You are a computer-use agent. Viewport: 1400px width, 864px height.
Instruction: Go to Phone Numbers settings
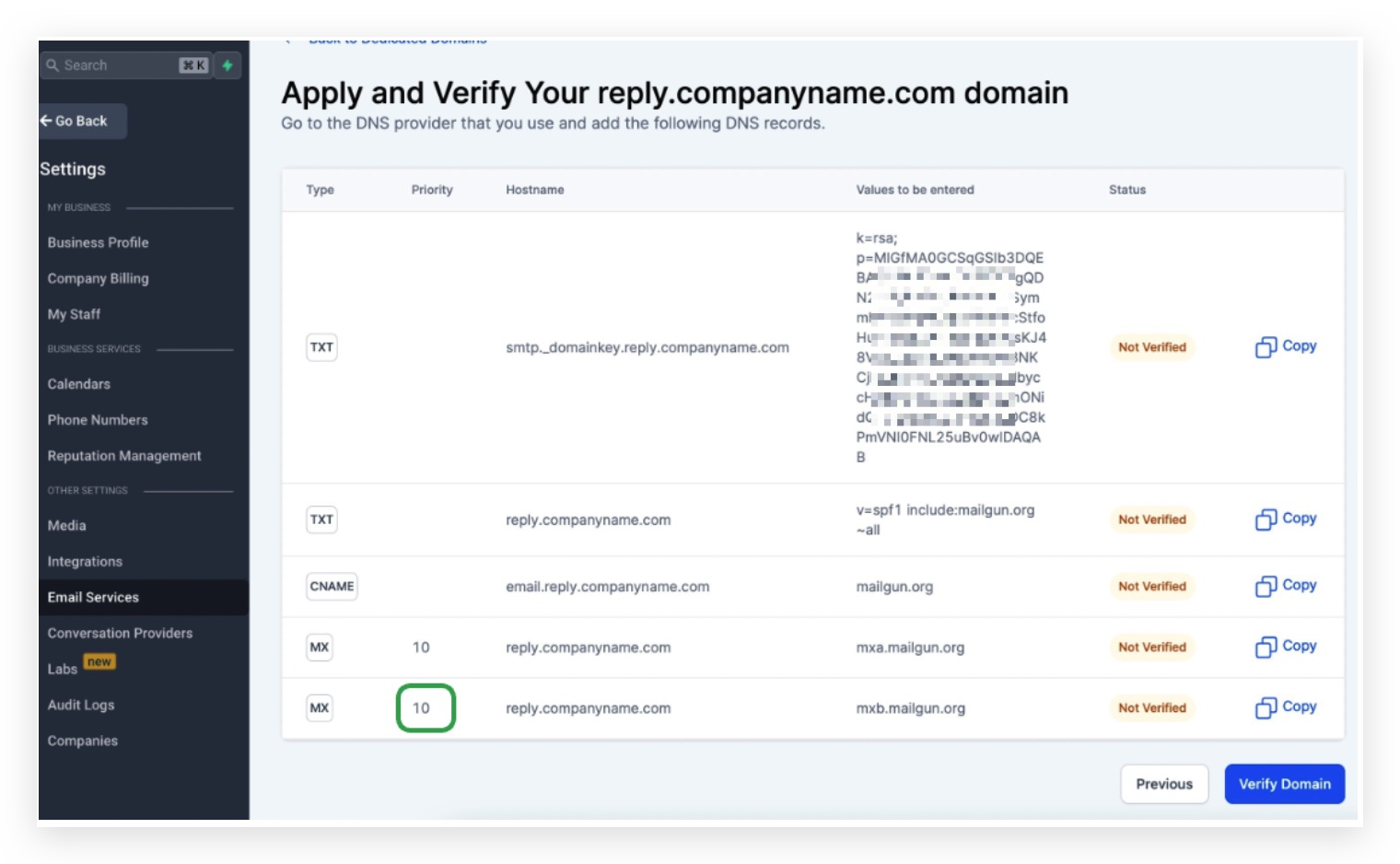pos(97,420)
